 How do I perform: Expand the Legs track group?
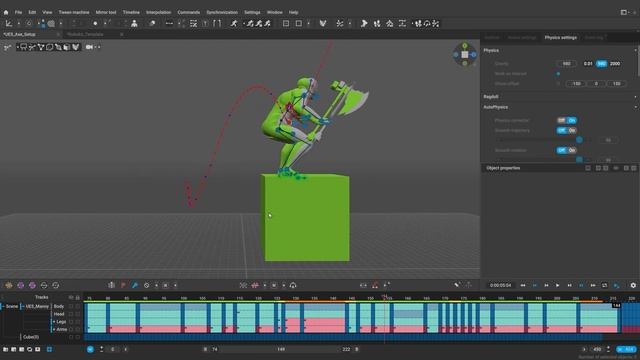click(53, 322)
